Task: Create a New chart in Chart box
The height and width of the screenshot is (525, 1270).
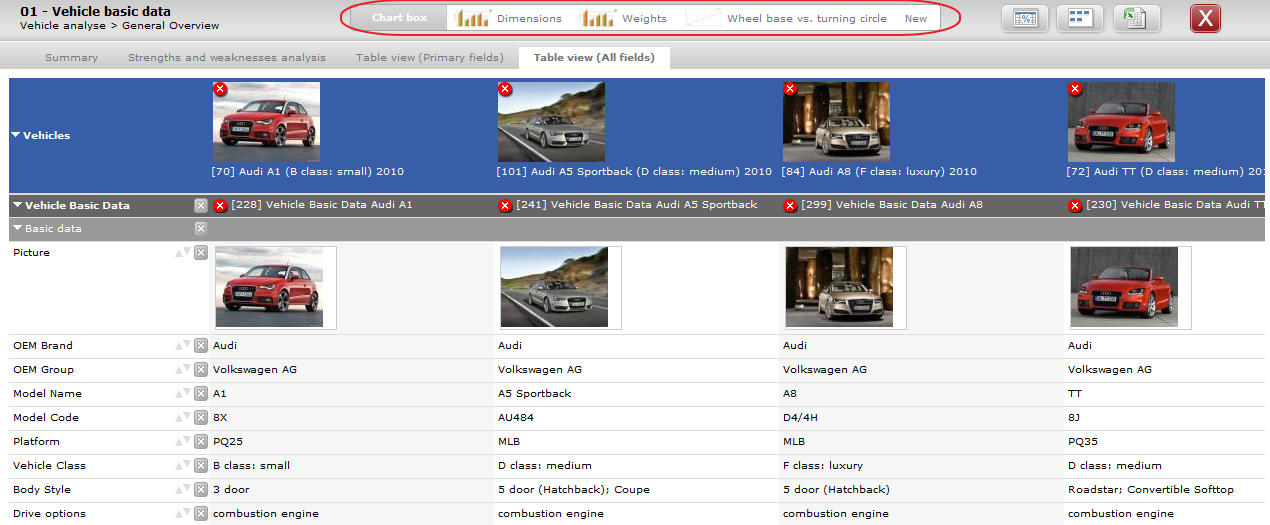Action: pyautogui.click(x=916, y=18)
